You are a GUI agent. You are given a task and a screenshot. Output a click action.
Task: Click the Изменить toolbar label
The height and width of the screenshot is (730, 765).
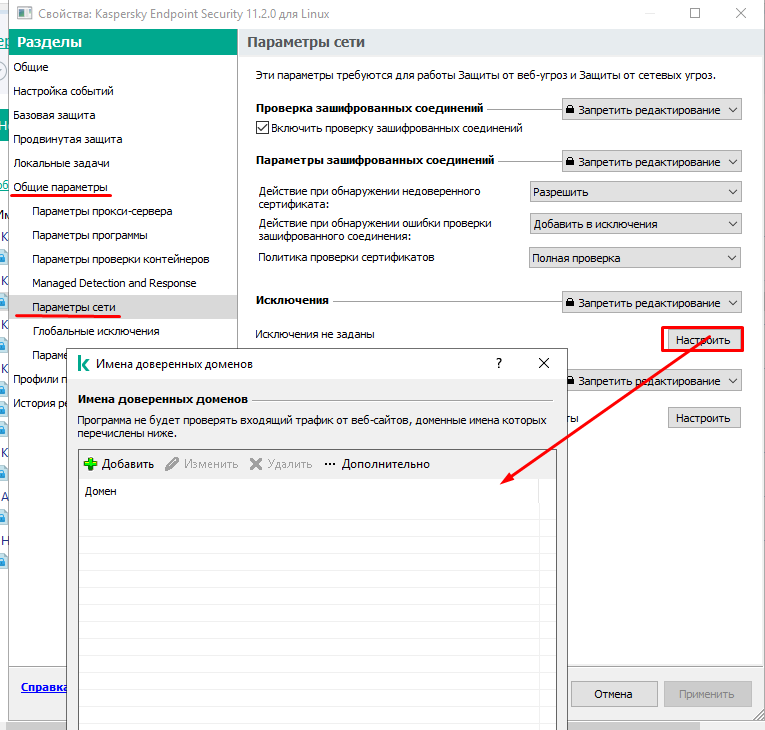[x=211, y=464]
